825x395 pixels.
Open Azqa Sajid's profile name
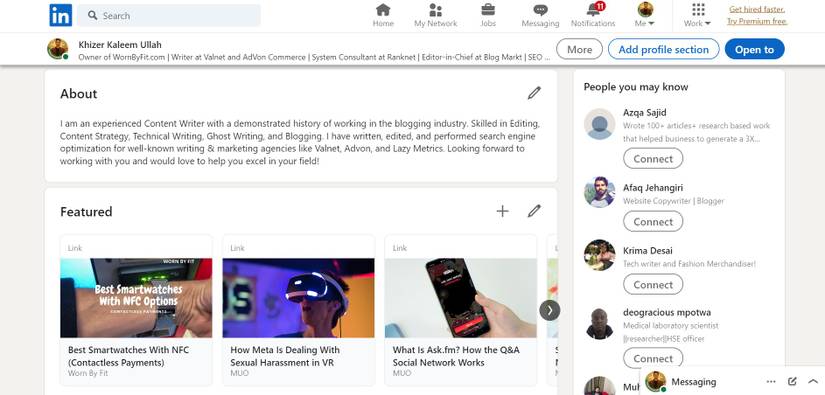click(645, 113)
